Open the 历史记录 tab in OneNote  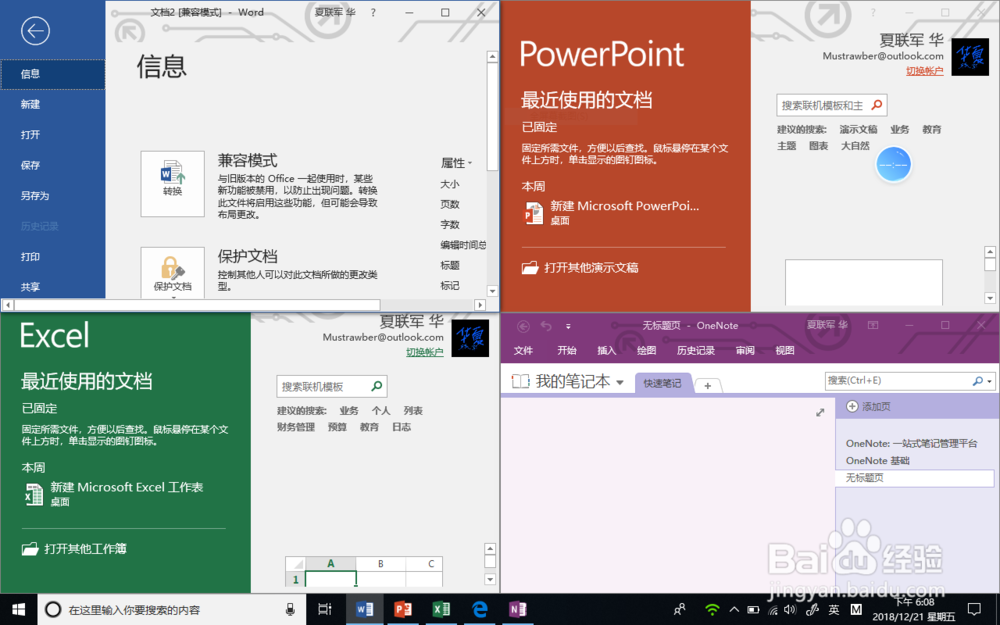[696, 351]
